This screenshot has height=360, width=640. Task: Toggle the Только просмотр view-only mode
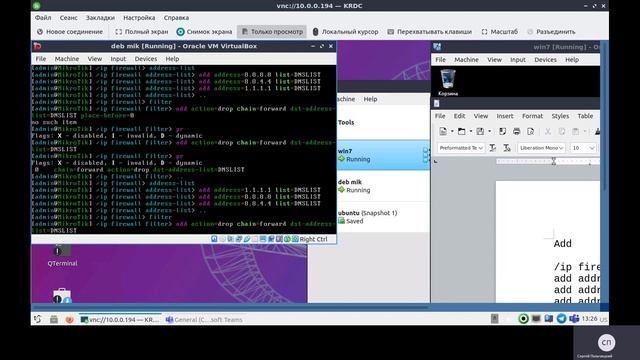click(x=272, y=31)
